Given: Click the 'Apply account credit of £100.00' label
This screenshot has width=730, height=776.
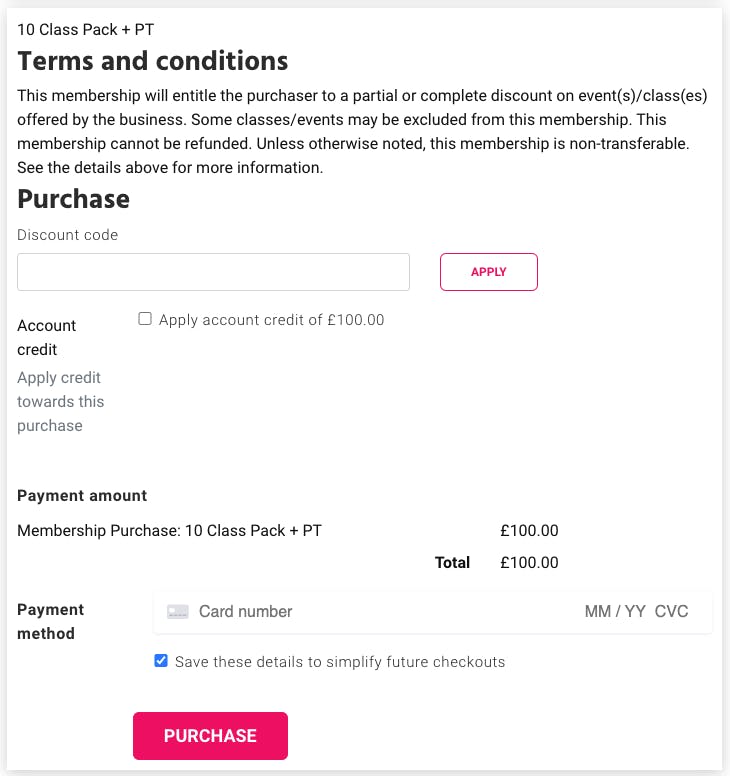Looking at the screenshot, I should pos(271,320).
